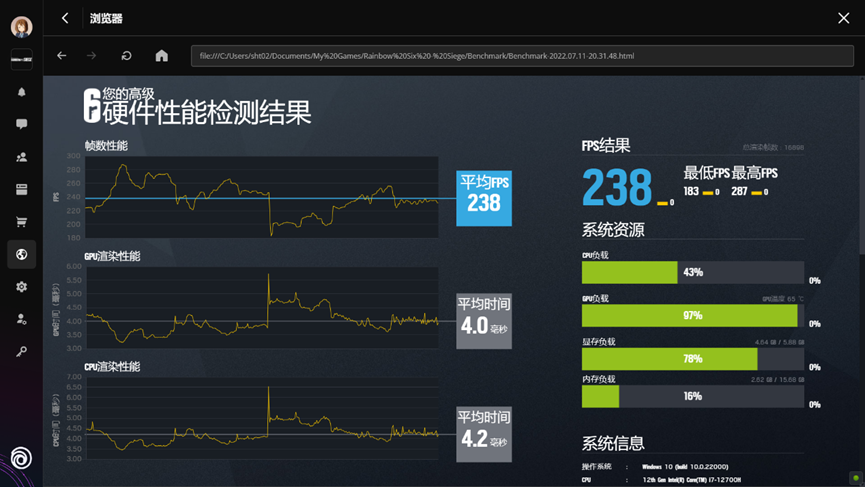This screenshot has width=865, height=487.
Task: Click the benchmark file URL address bar
Action: [520, 56]
